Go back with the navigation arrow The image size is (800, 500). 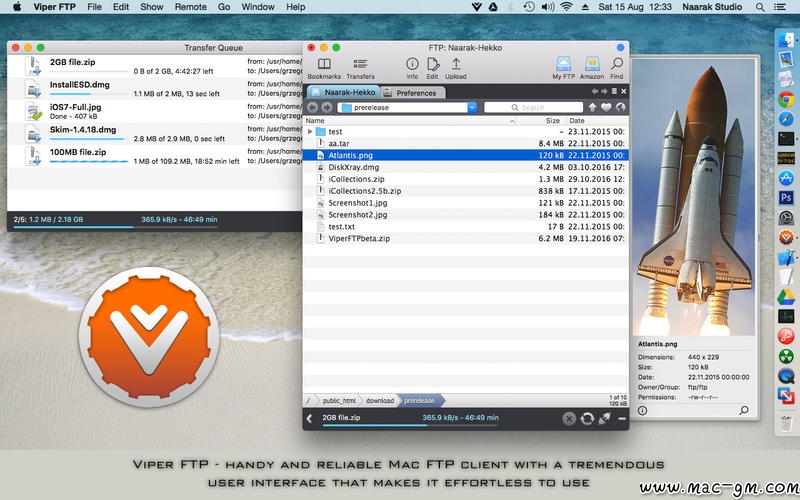coord(312,107)
